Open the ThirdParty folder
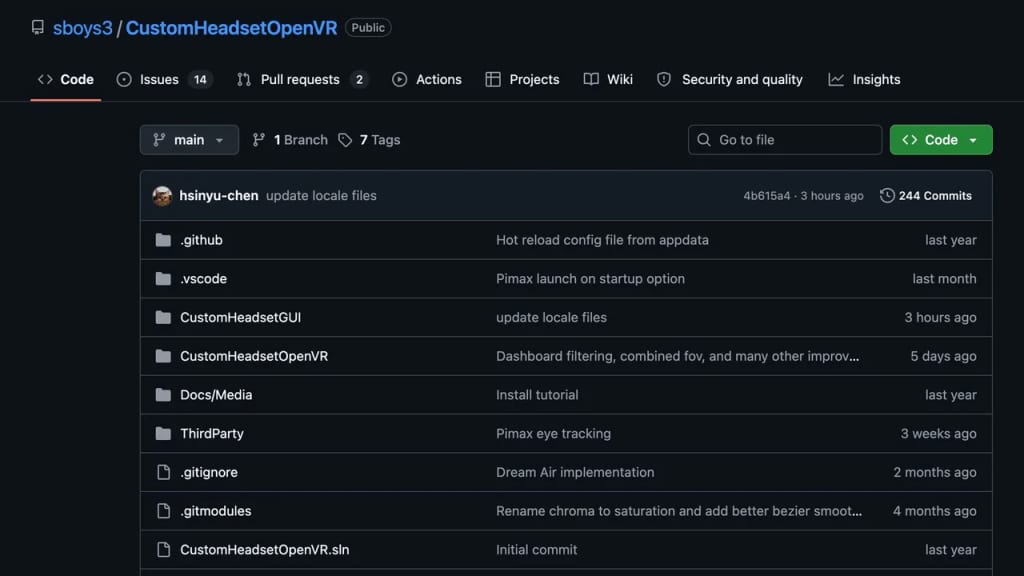Screen dimensions: 1024x576 click(x=212, y=434)
